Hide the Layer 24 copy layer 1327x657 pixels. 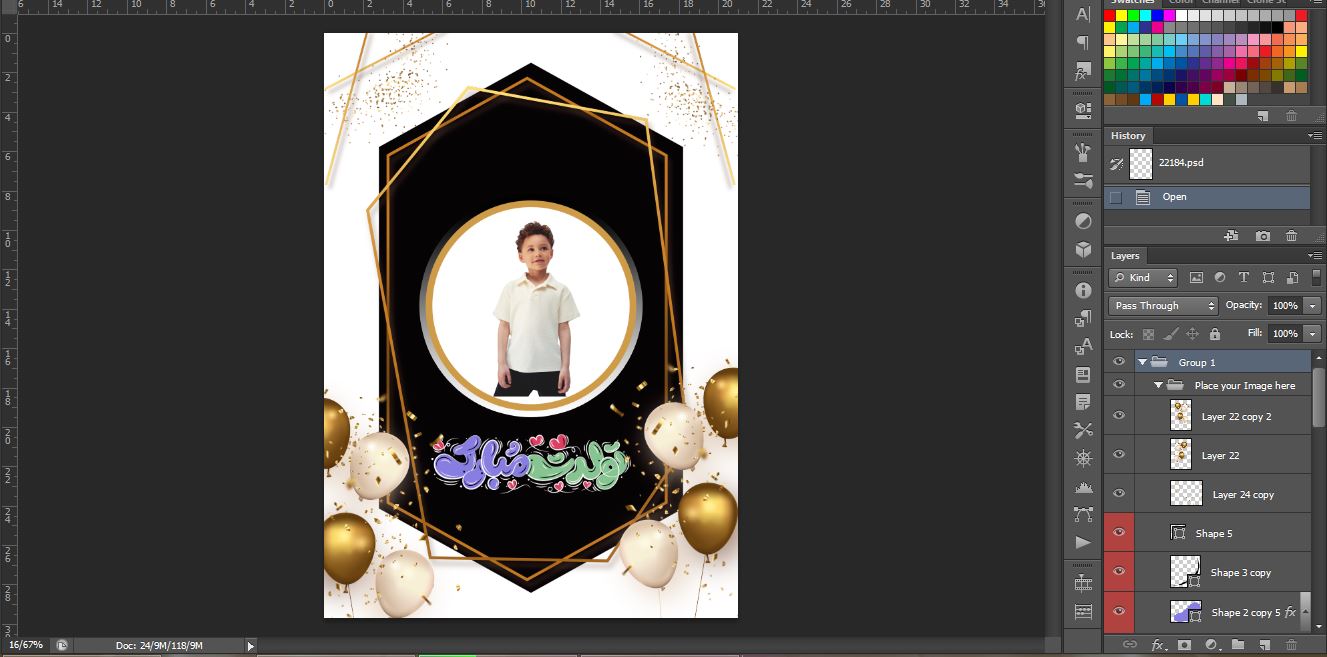(1119, 493)
